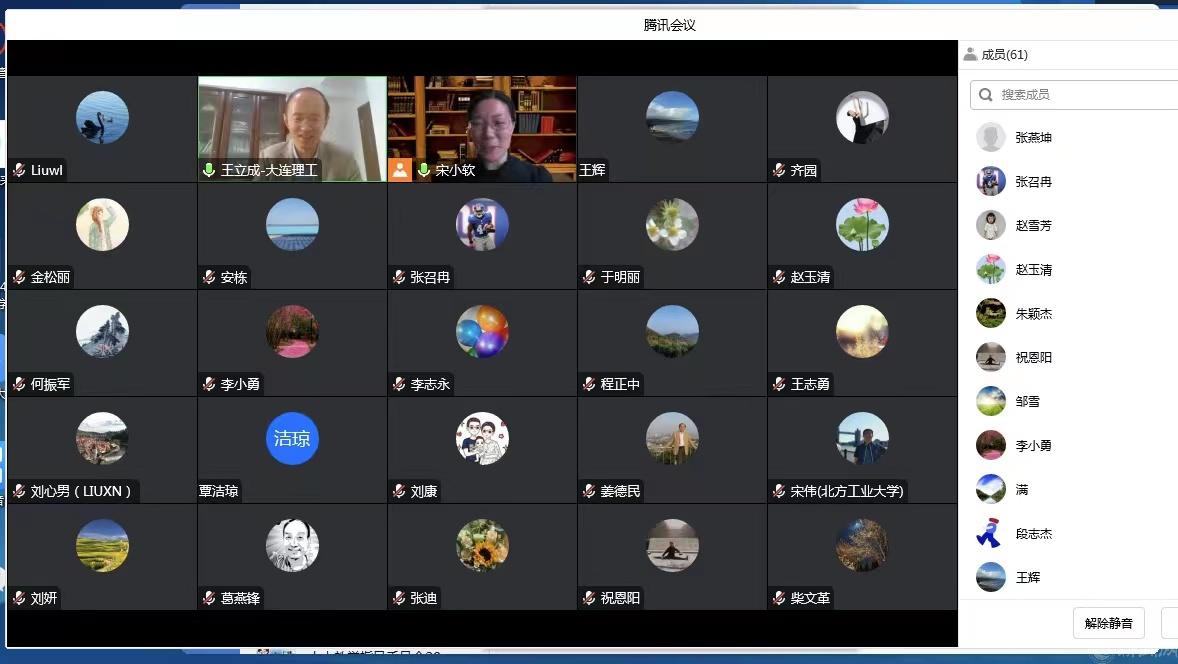Select 朱颖杰 in the member list

pos(1034,314)
